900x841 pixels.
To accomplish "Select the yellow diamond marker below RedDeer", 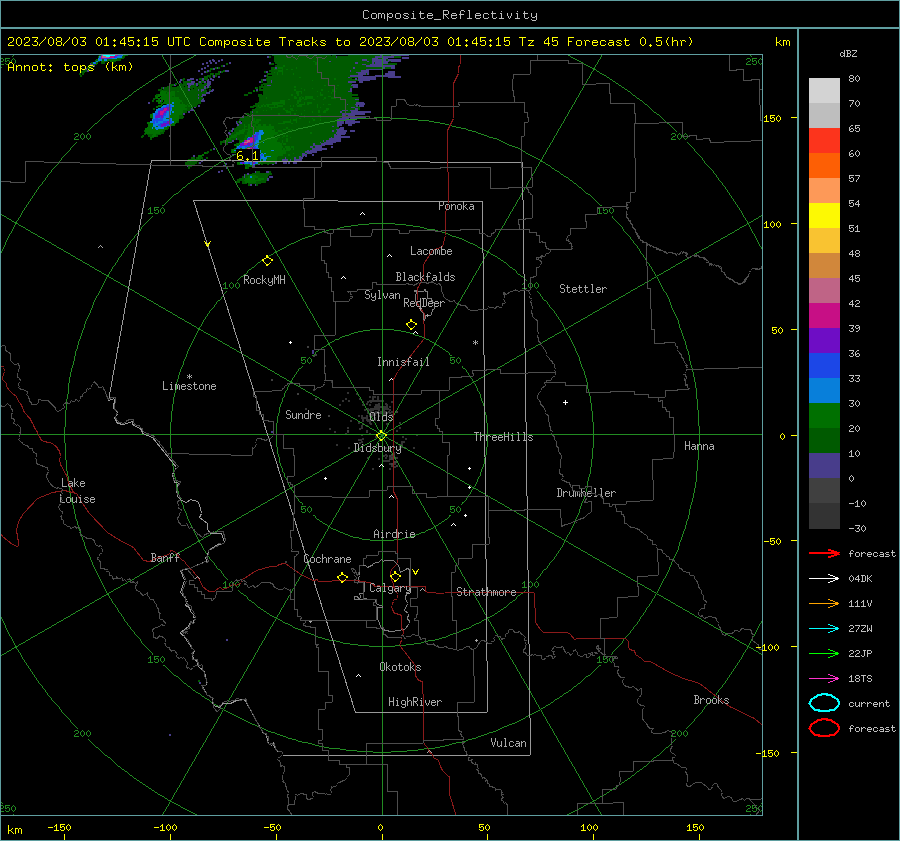I will [x=412, y=325].
